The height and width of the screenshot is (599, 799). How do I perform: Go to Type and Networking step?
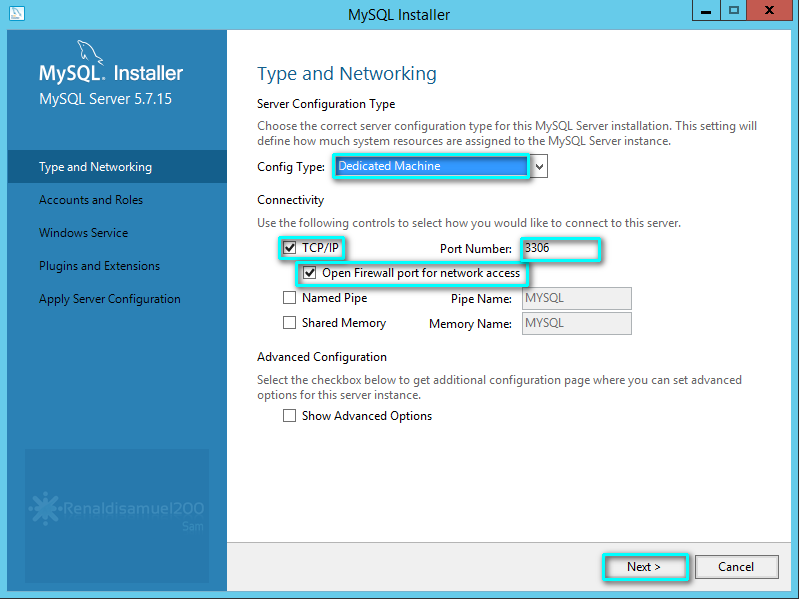coord(117,167)
